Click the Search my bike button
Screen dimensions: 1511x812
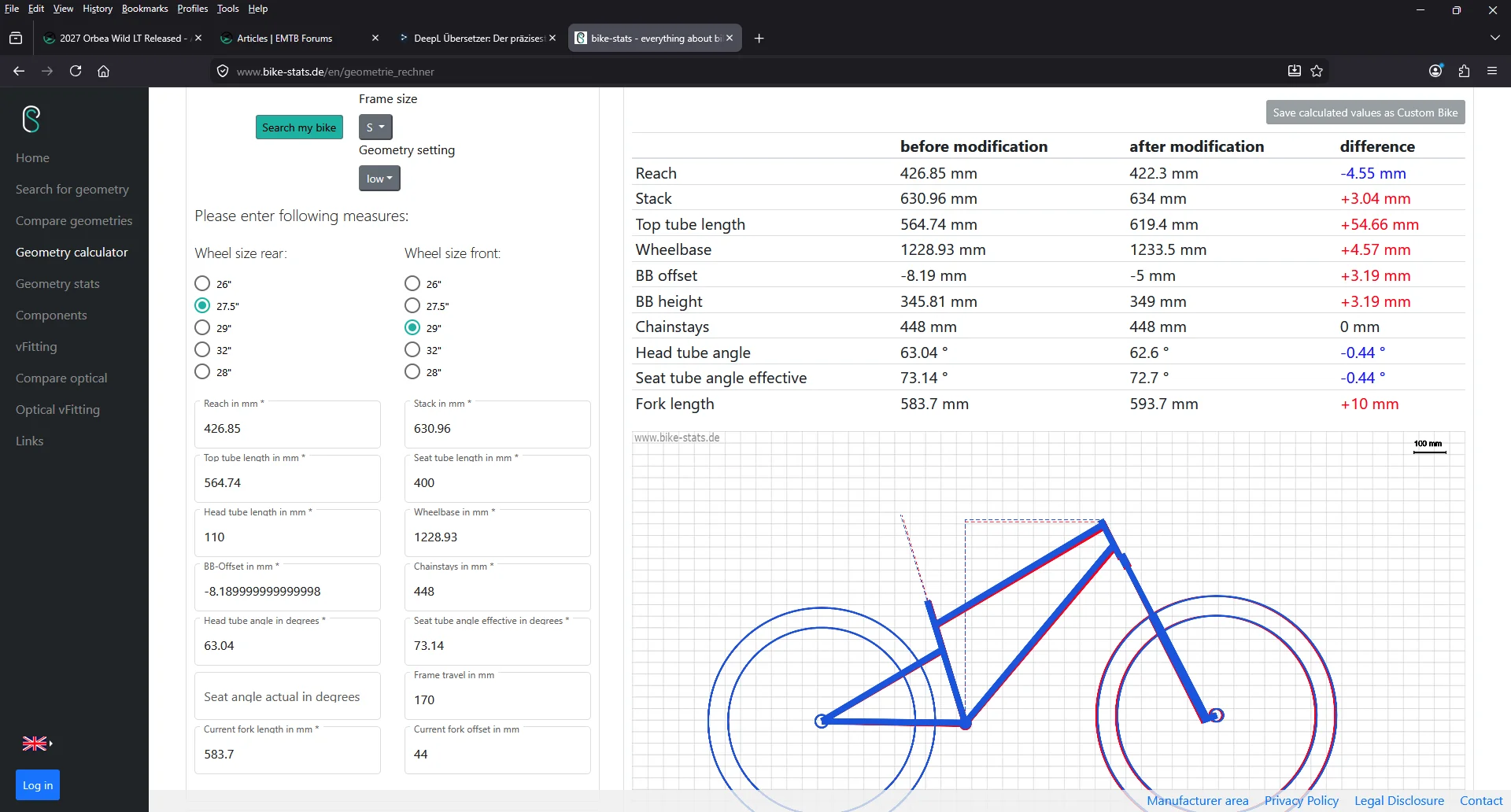click(x=299, y=127)
